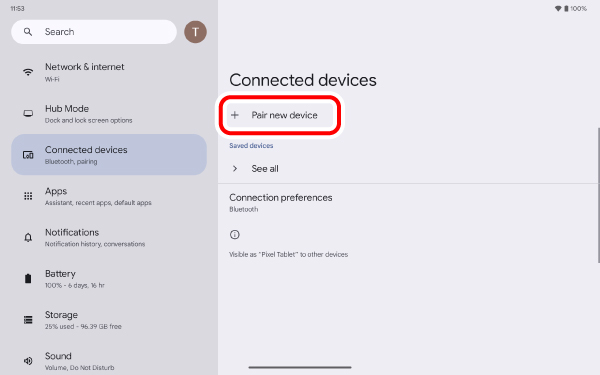This screenshot has height=375, width=600.
Task: Open the T profile avatar
Action: coord(196,32)
